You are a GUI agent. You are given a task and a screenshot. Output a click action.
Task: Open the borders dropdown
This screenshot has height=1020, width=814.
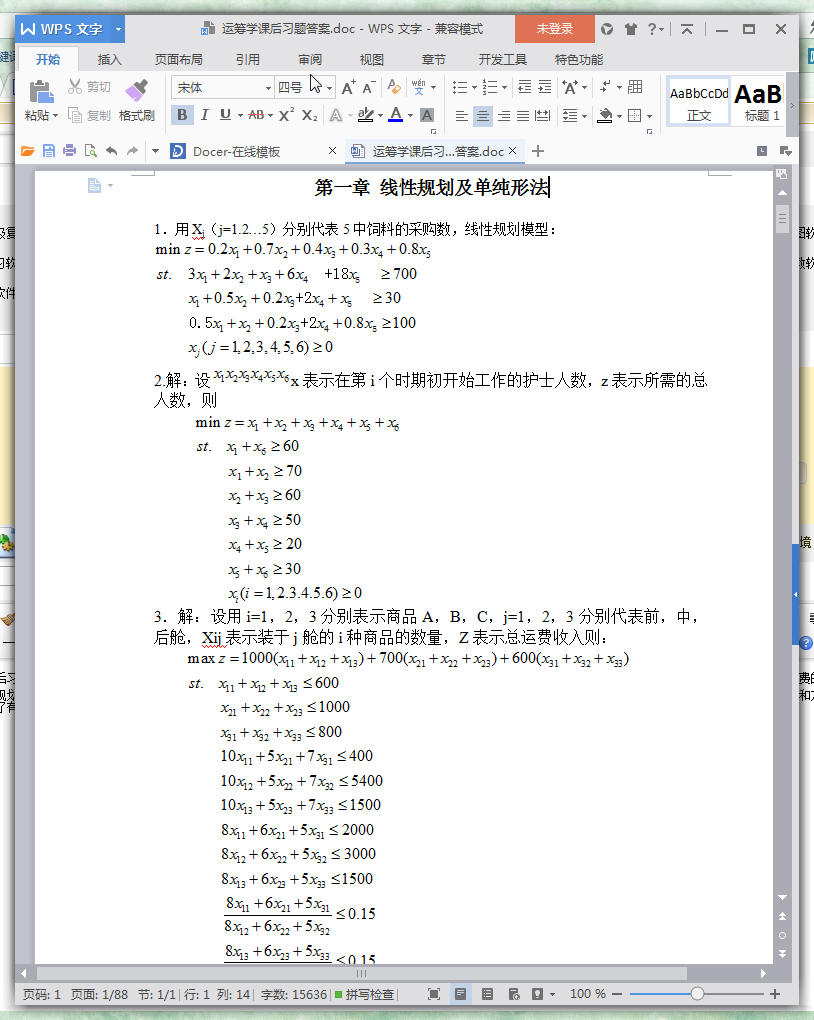(x=649, y=116)
